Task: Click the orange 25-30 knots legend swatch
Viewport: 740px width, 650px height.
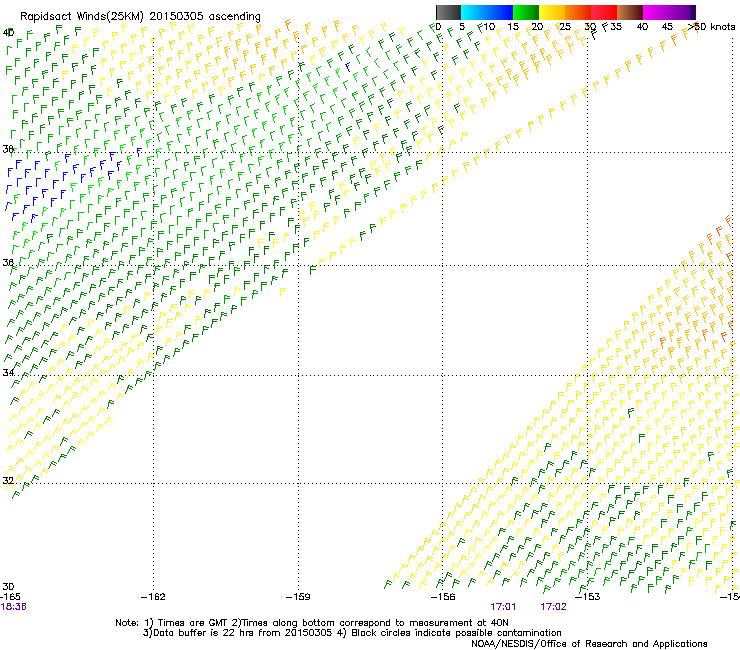Action: [x=578, y=12]
